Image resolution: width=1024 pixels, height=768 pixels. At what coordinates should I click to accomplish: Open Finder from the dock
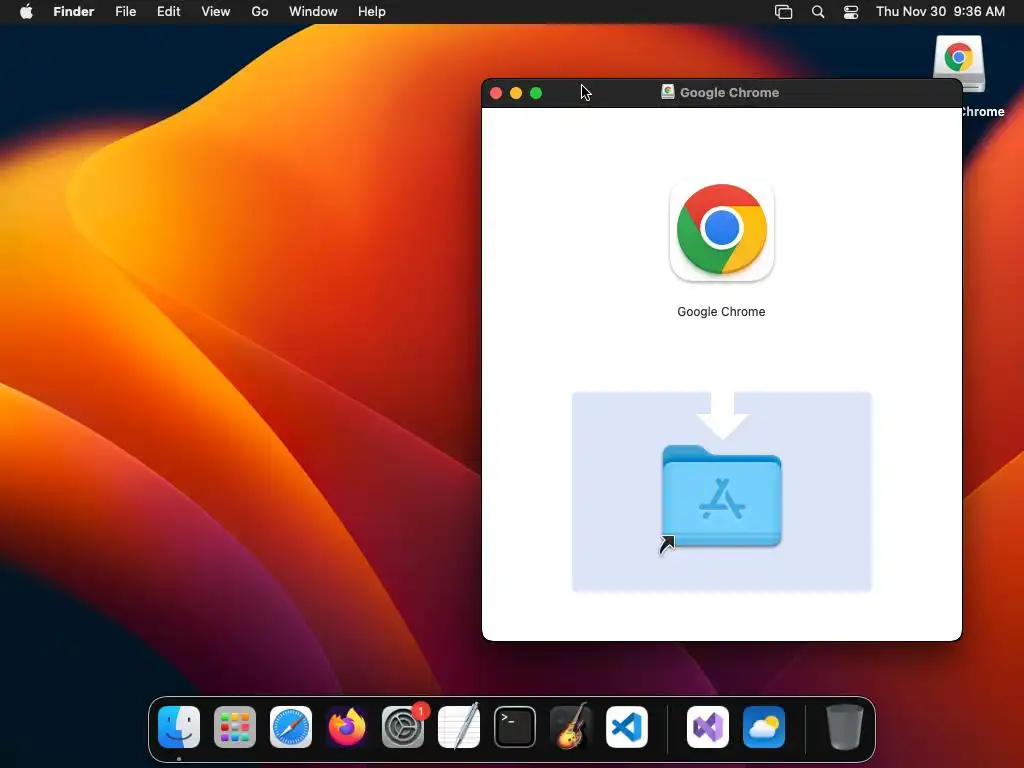tap(179, 727)
